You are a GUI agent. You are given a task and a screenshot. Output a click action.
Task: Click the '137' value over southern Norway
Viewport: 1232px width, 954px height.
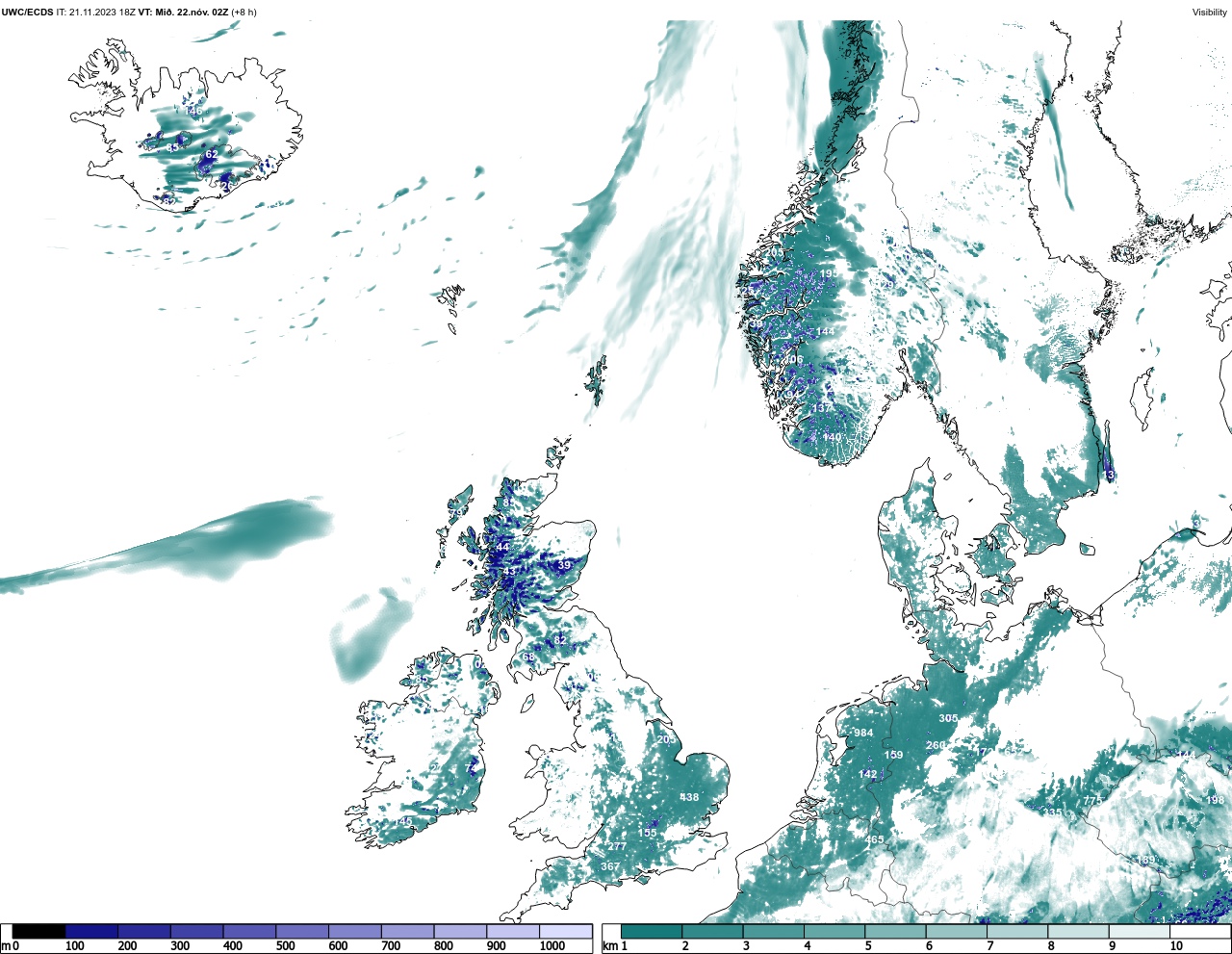click(821, 408)
